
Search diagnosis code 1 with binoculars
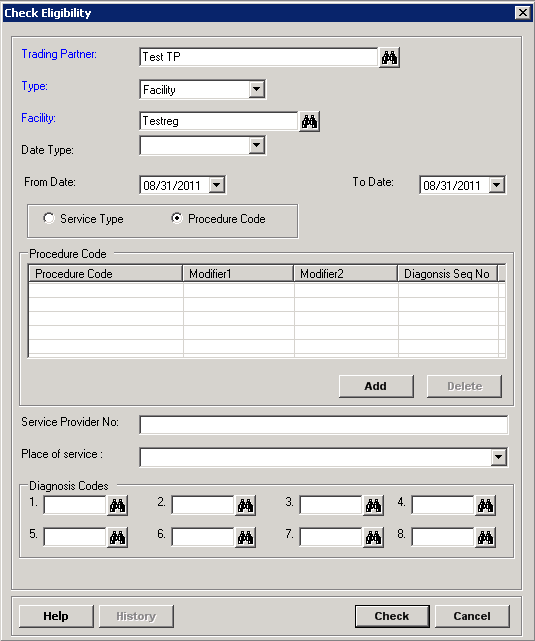[x=117, y=506]
